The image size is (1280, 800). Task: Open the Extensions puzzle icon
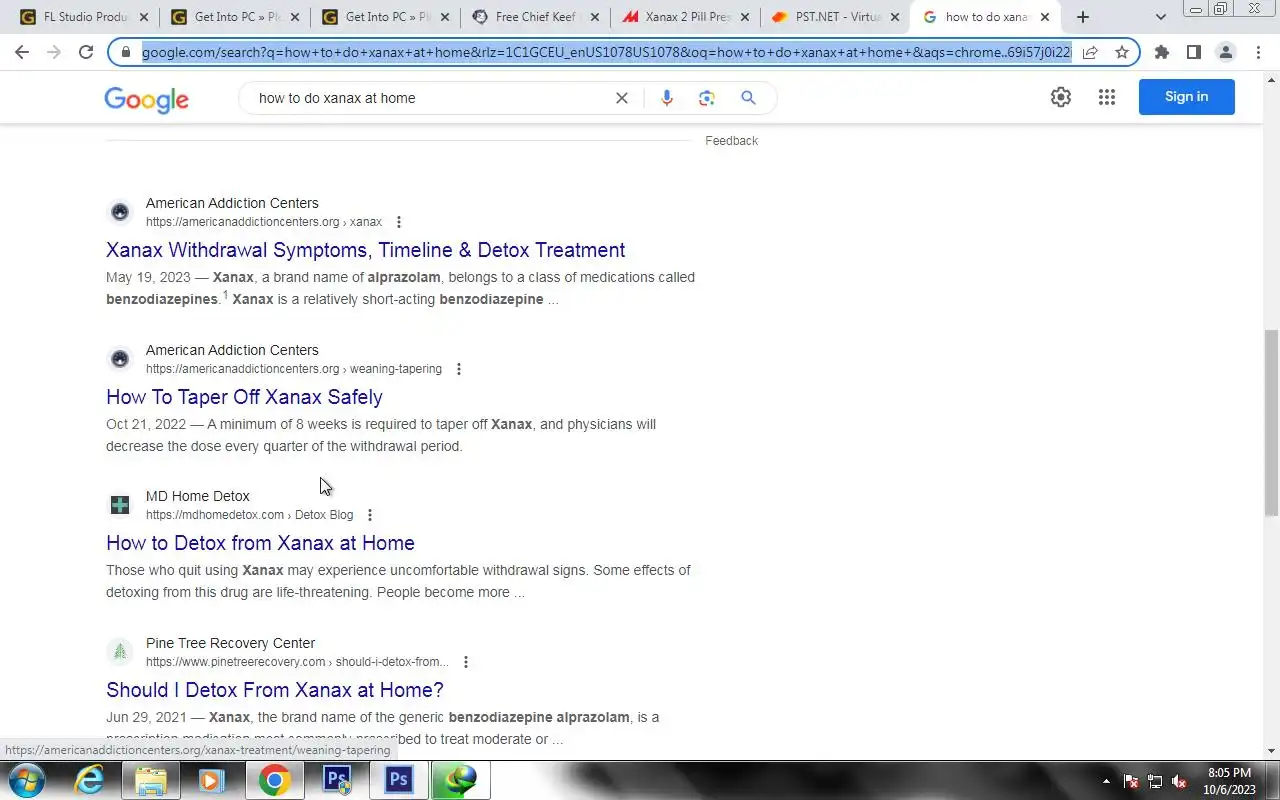1162,52
